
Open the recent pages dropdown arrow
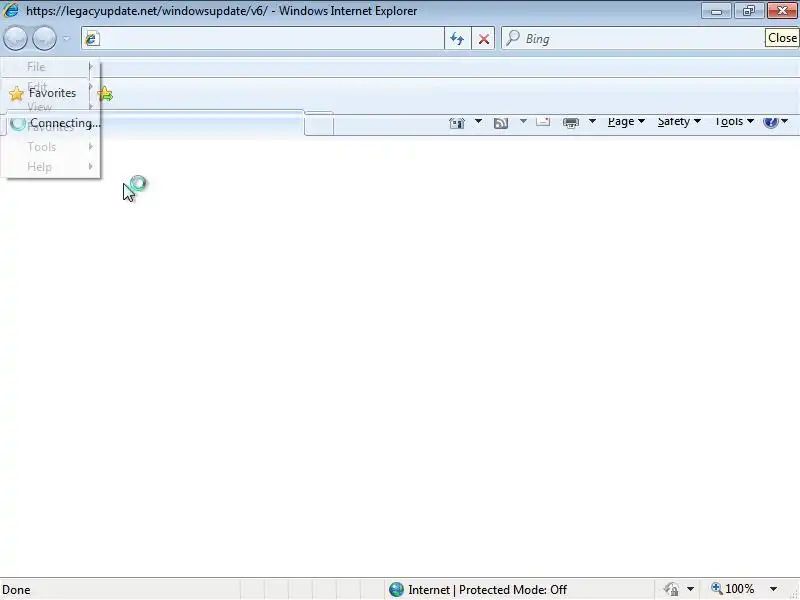(66, 38)
